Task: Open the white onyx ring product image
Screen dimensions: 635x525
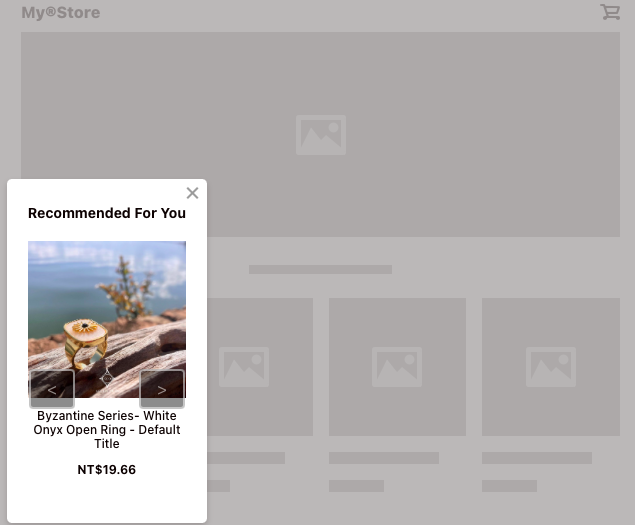Action: [x=107, y=319]
